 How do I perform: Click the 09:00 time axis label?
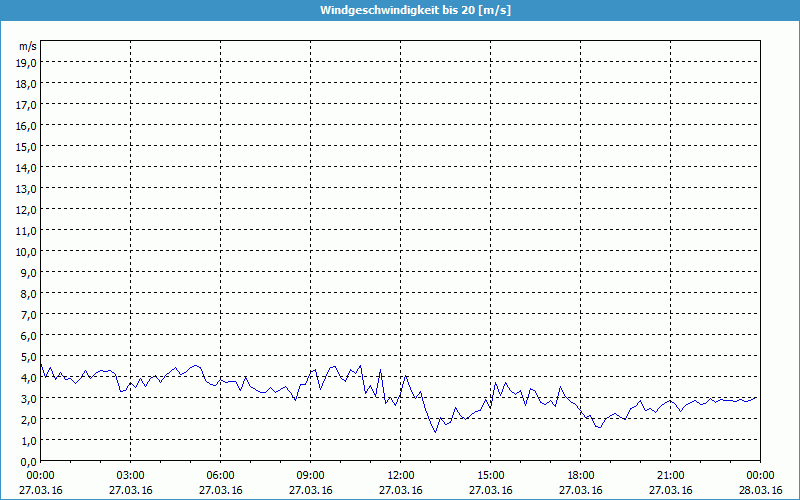point(310,475)
